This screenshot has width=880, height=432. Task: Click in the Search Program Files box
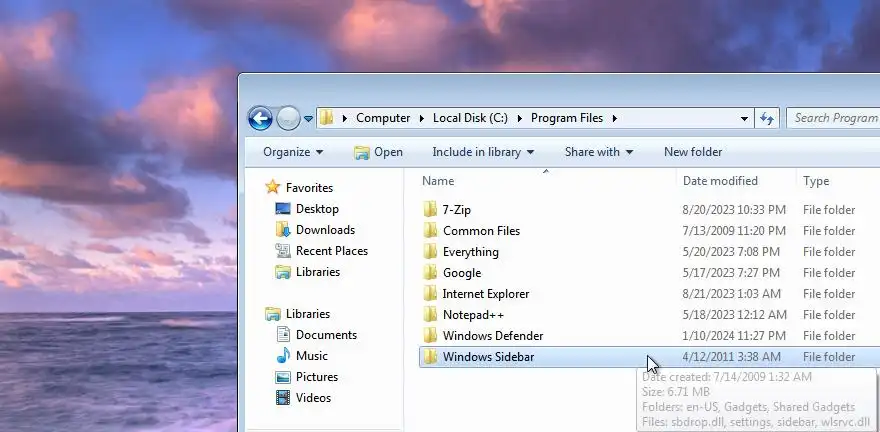(x=833, y=118)
